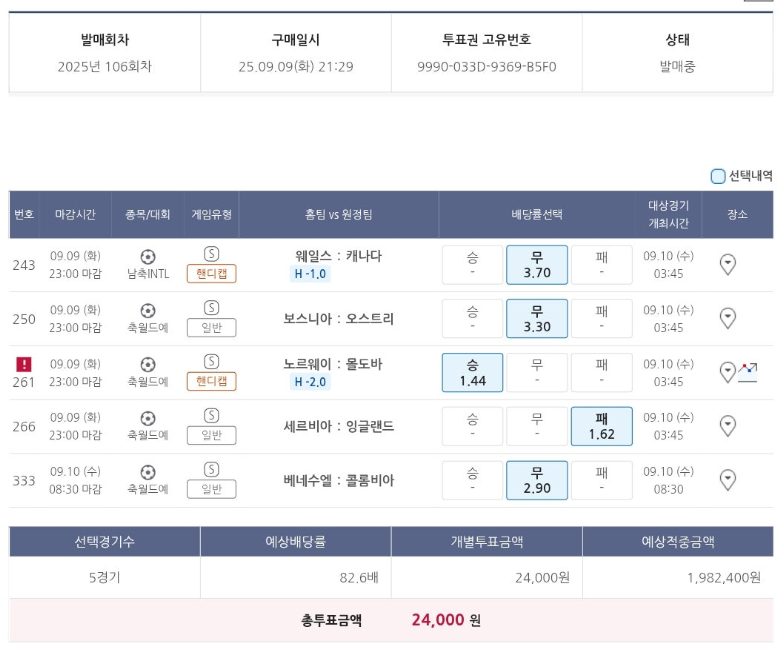Open location pin for match 250

727,318
